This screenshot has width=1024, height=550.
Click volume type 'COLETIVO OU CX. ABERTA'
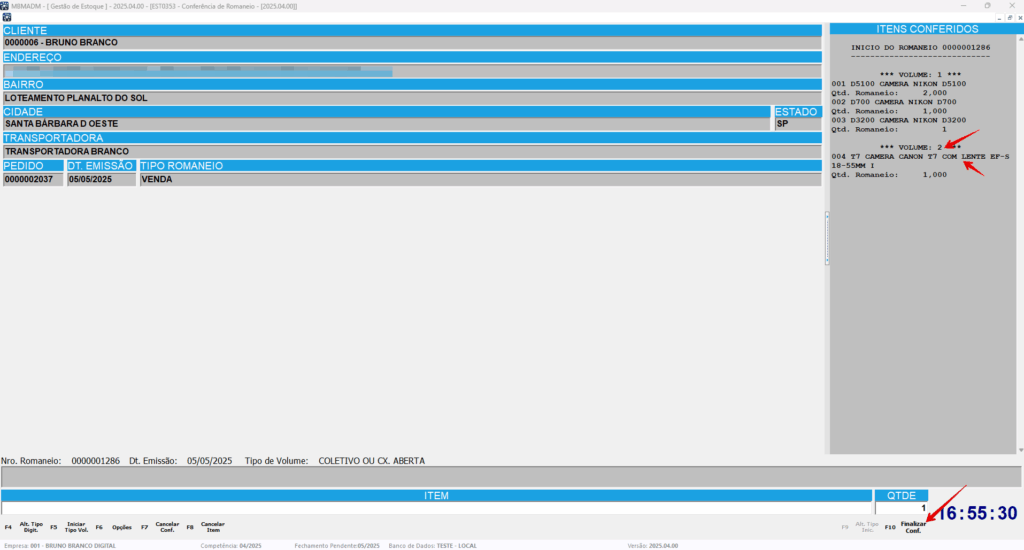point(372,461)
